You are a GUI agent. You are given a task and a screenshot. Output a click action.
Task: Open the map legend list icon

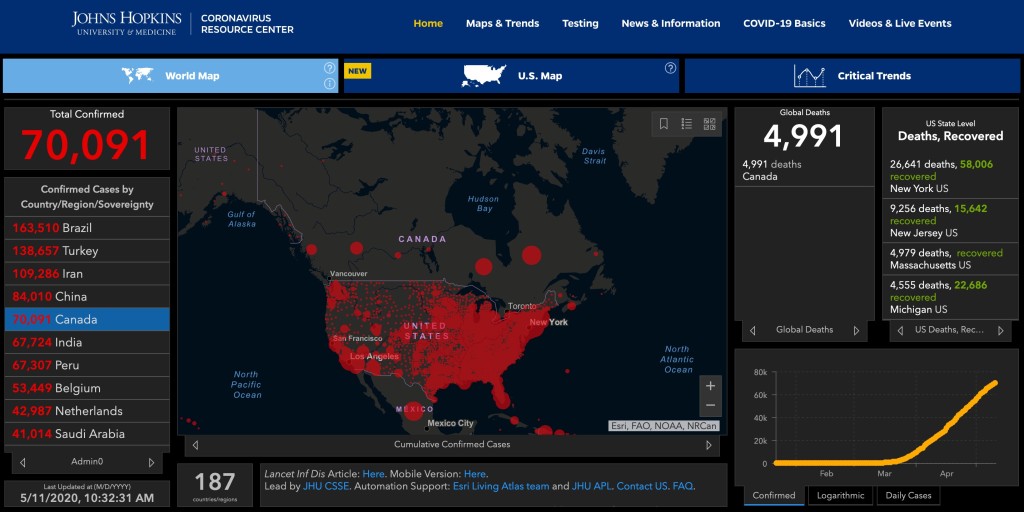pos(686,123)
